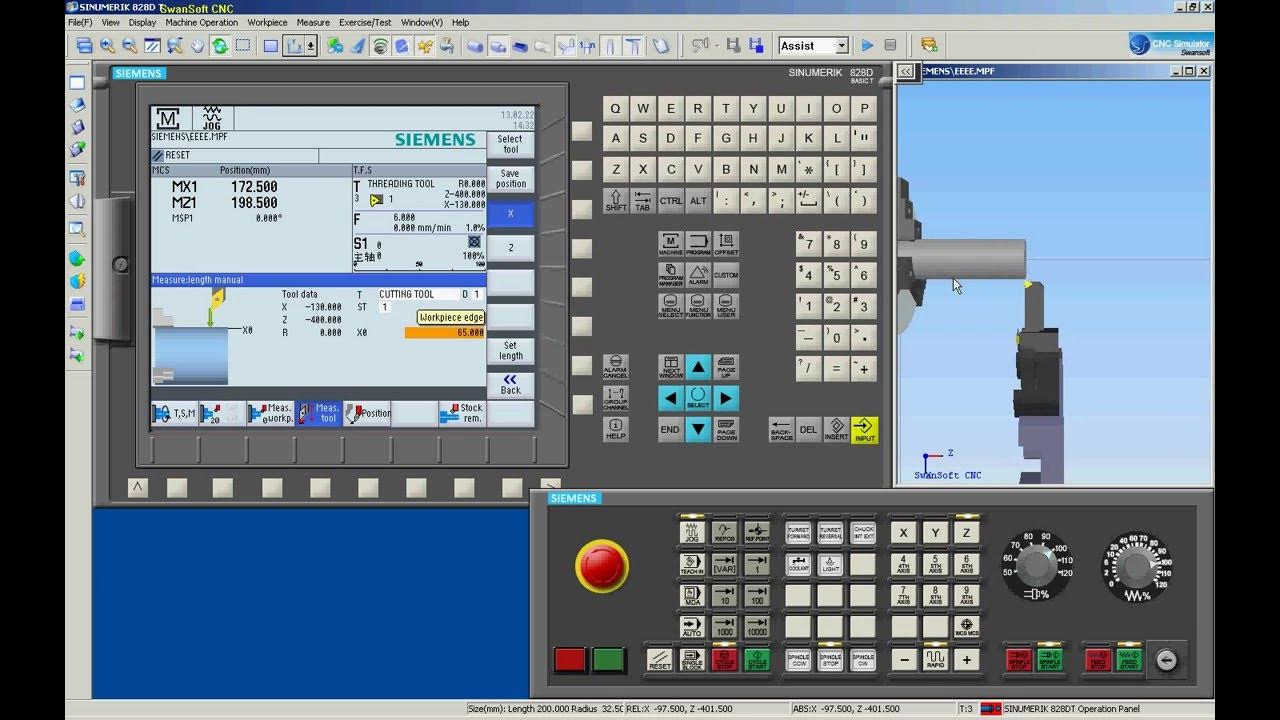Click the CYCLE STOP red key
The image size is (1280, 720).
click(724, 660)
